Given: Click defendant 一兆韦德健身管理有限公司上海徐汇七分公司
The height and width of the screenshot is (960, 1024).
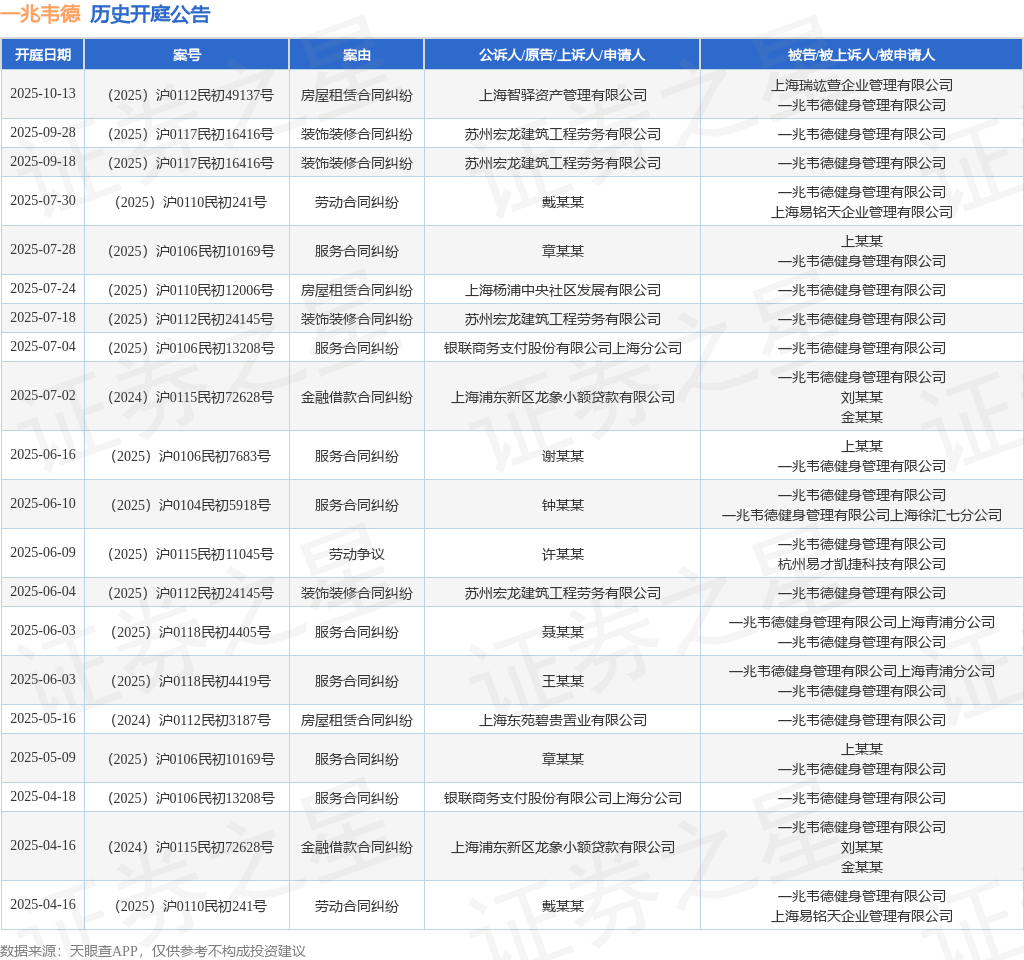Looking at the screenshot, I should pos(861,515).
